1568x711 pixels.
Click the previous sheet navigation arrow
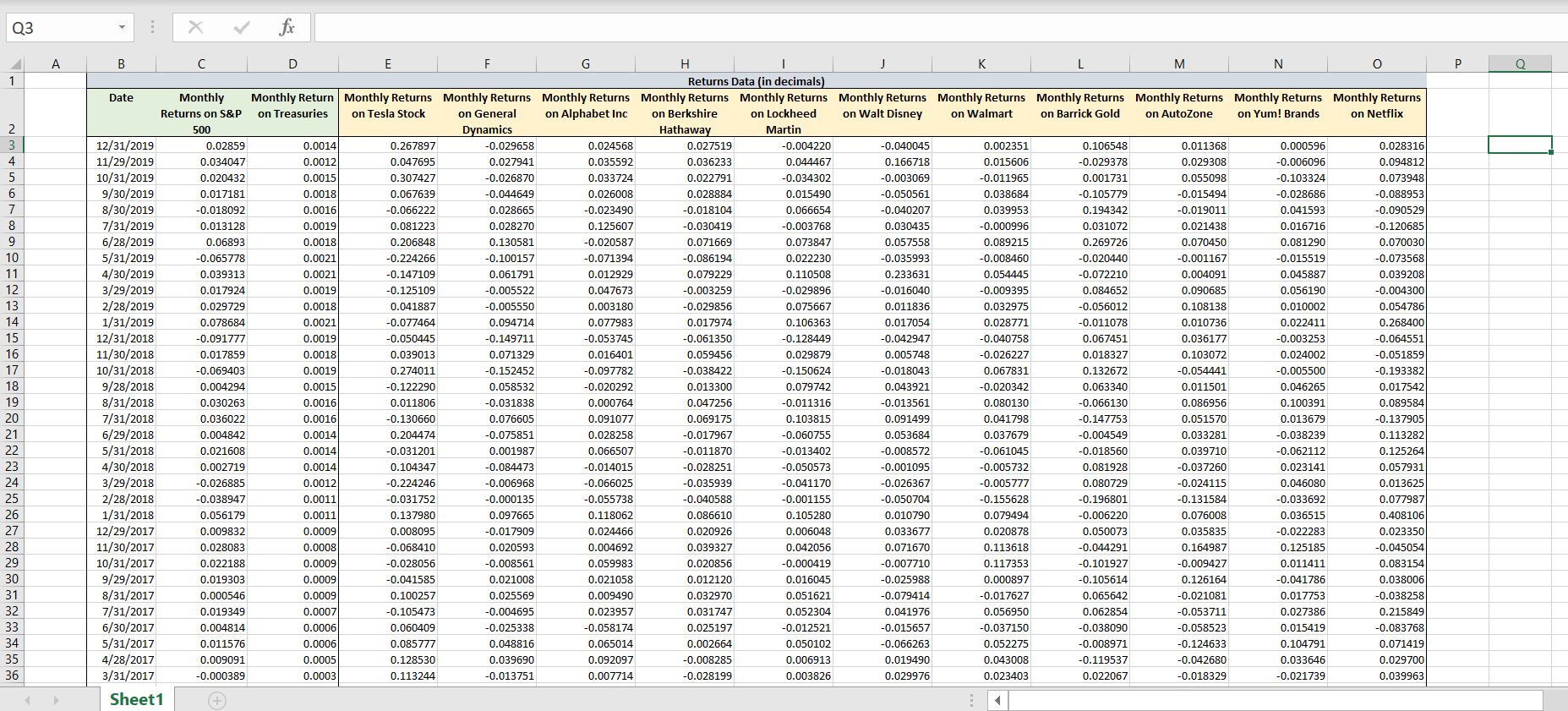[28, 700]
